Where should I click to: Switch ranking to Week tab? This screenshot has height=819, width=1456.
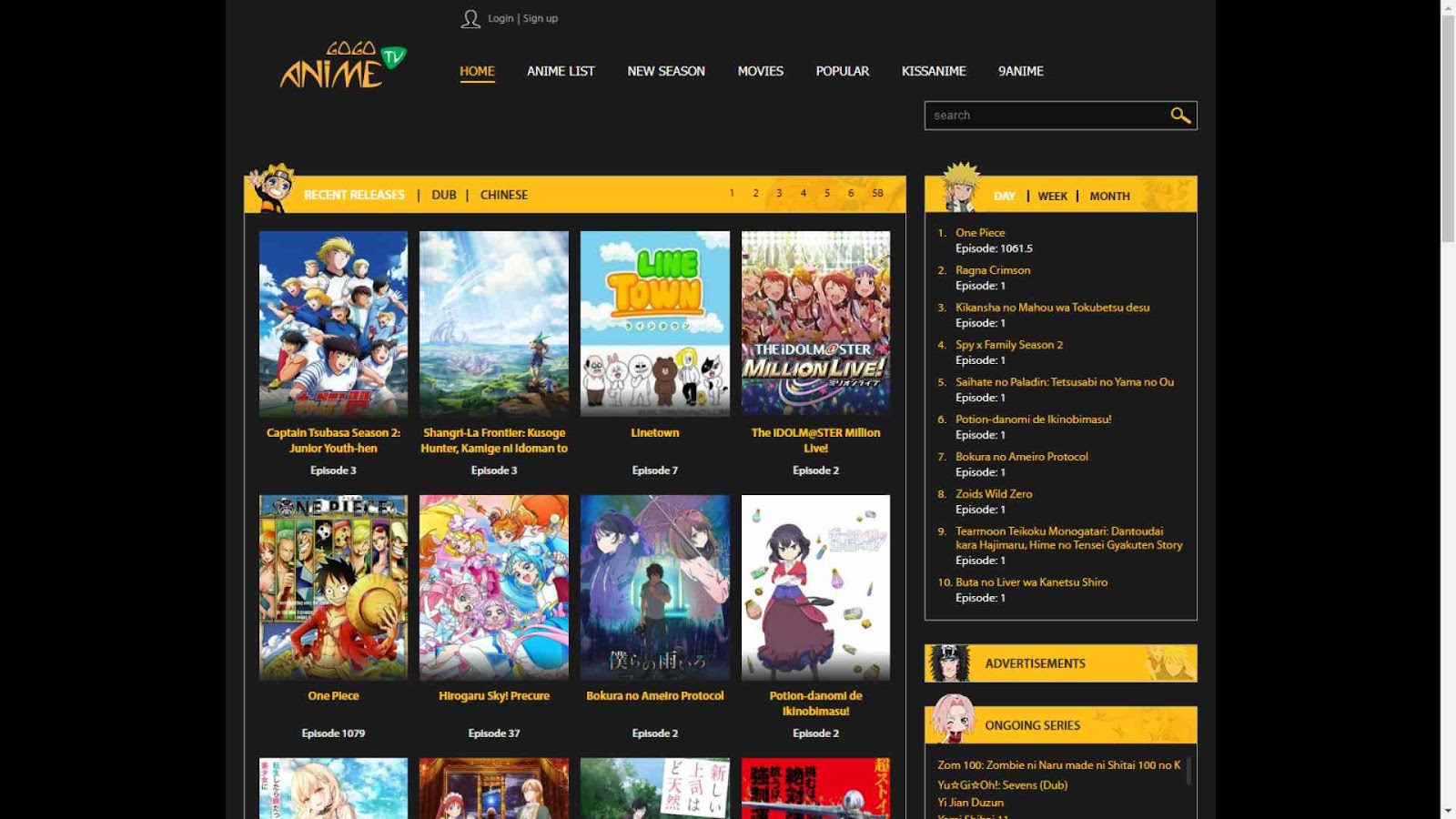pos(1053,196)
